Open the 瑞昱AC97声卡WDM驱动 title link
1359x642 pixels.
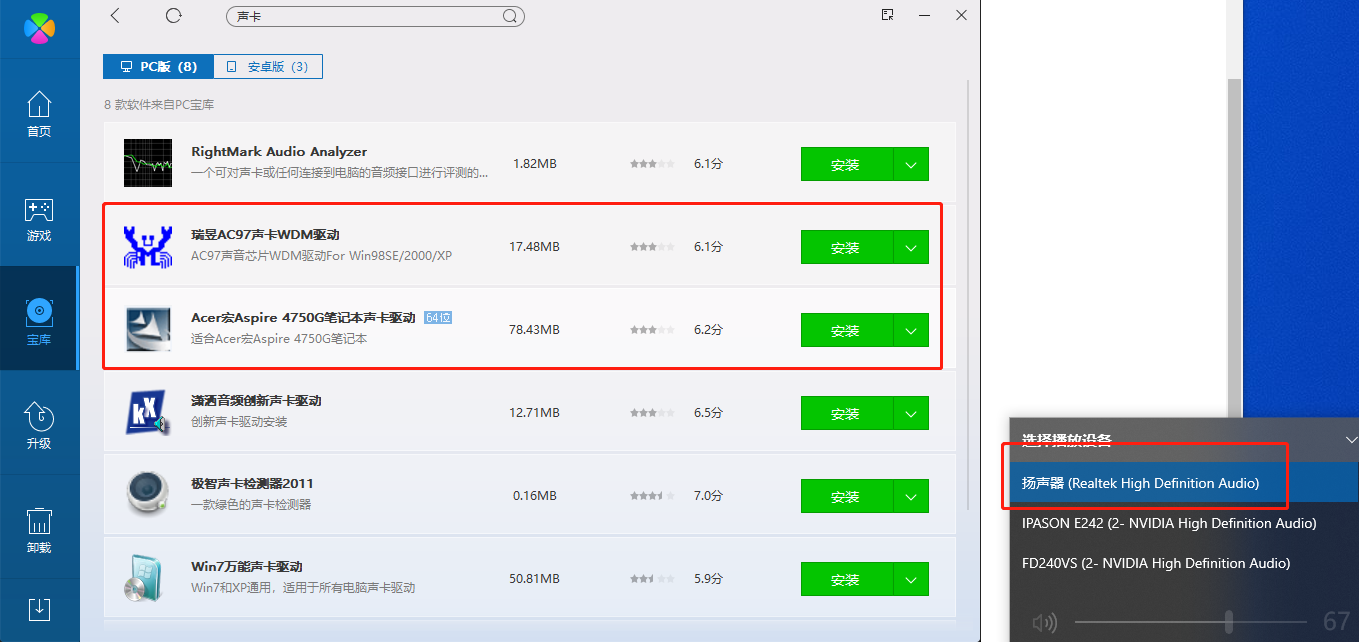click(x=265, y=235)
